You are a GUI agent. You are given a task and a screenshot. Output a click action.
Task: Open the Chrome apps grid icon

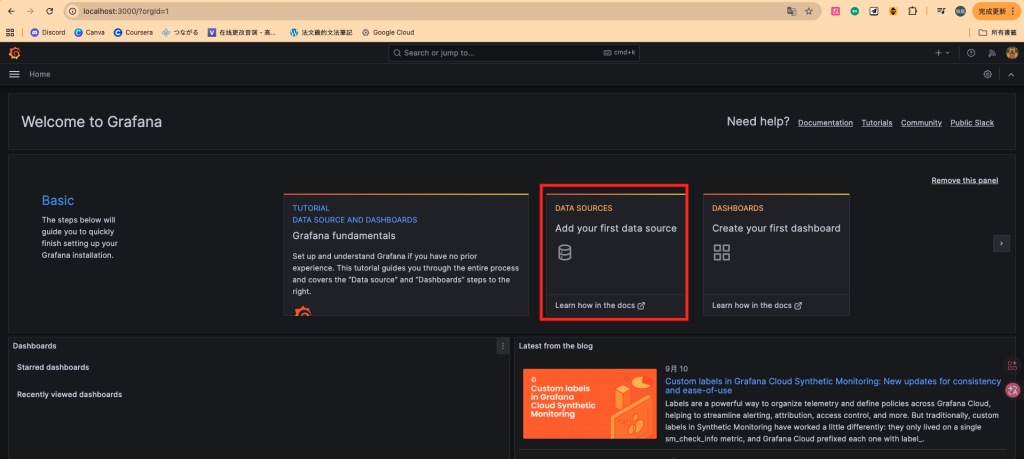coord(10,32)
